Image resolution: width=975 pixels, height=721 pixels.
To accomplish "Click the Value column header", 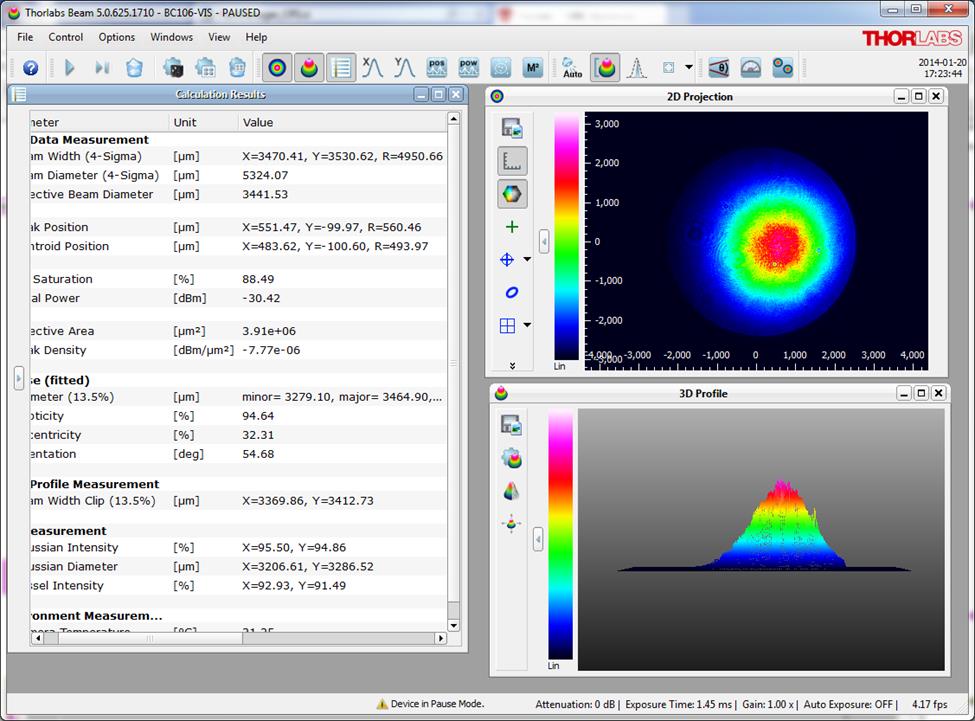I will coord(258,122).
